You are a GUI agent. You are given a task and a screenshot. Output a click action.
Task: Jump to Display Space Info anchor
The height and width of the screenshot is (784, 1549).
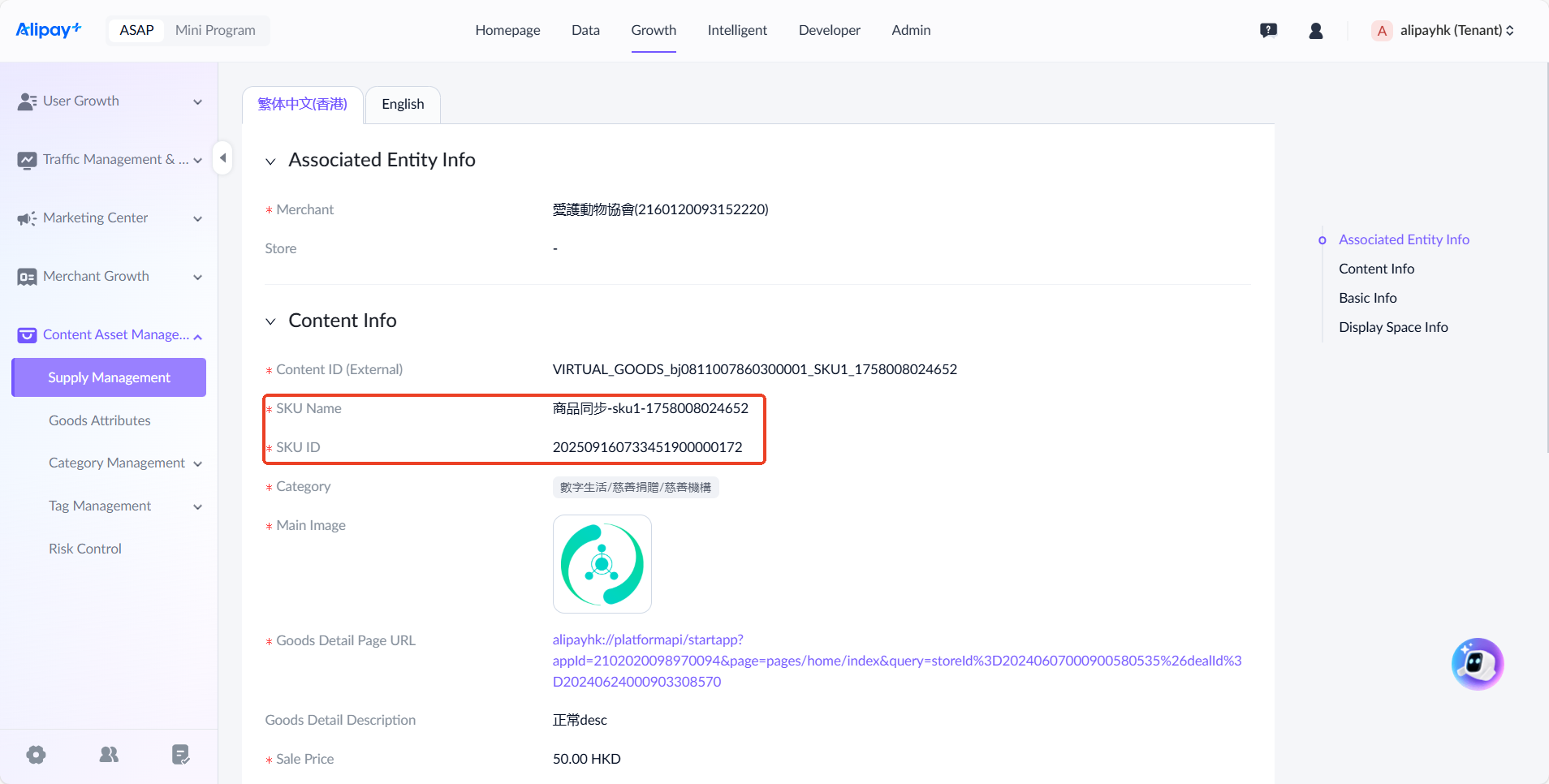point(1393,327)
